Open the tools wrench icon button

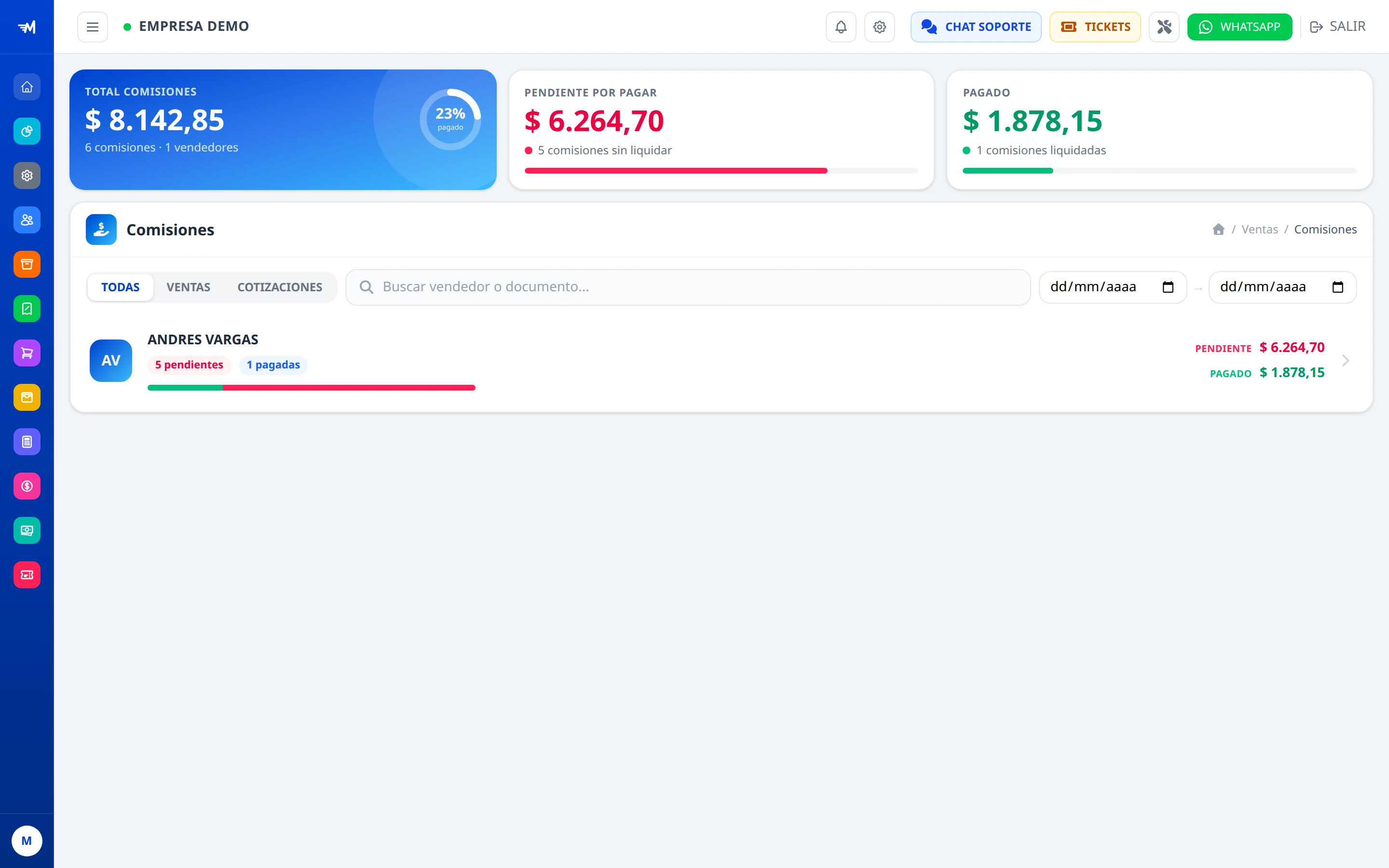pyautogui.click(x=1164, y=27)
